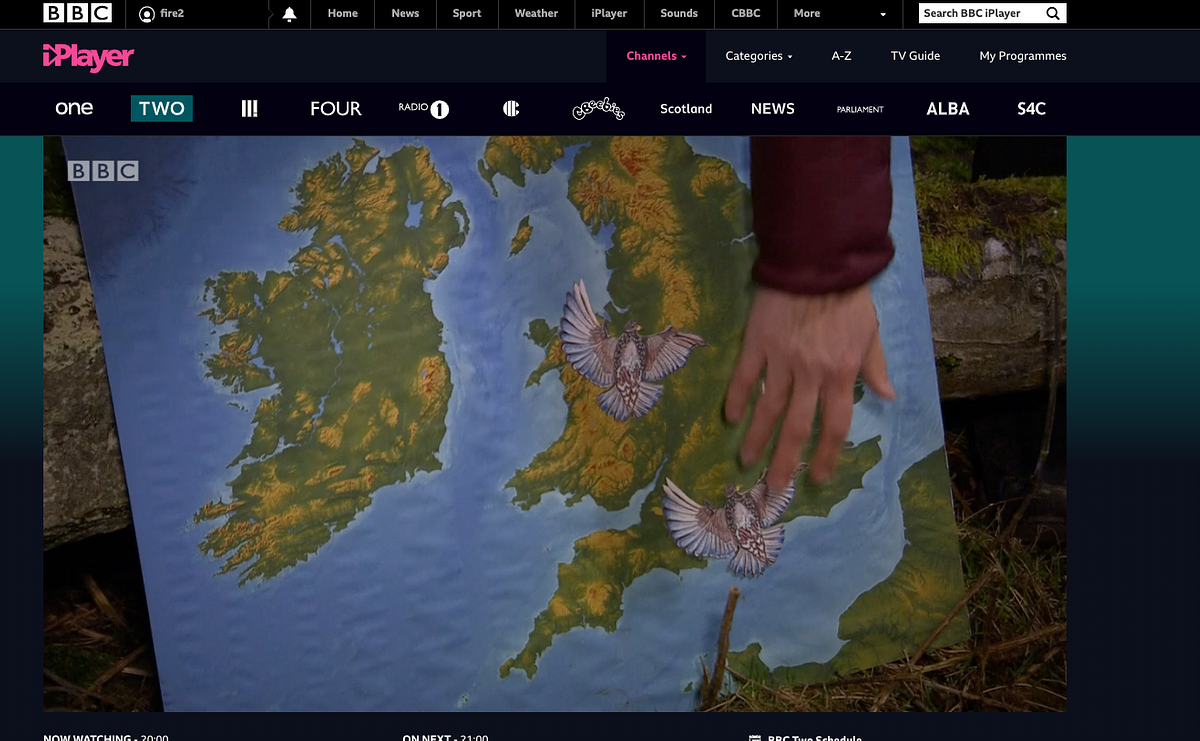Open the Radio 1 channel

423,109
